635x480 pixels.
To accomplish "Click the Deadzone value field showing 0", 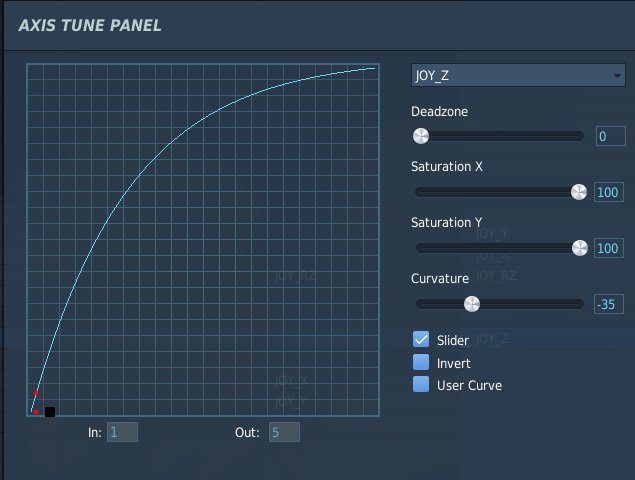I will tap(611, 136).
